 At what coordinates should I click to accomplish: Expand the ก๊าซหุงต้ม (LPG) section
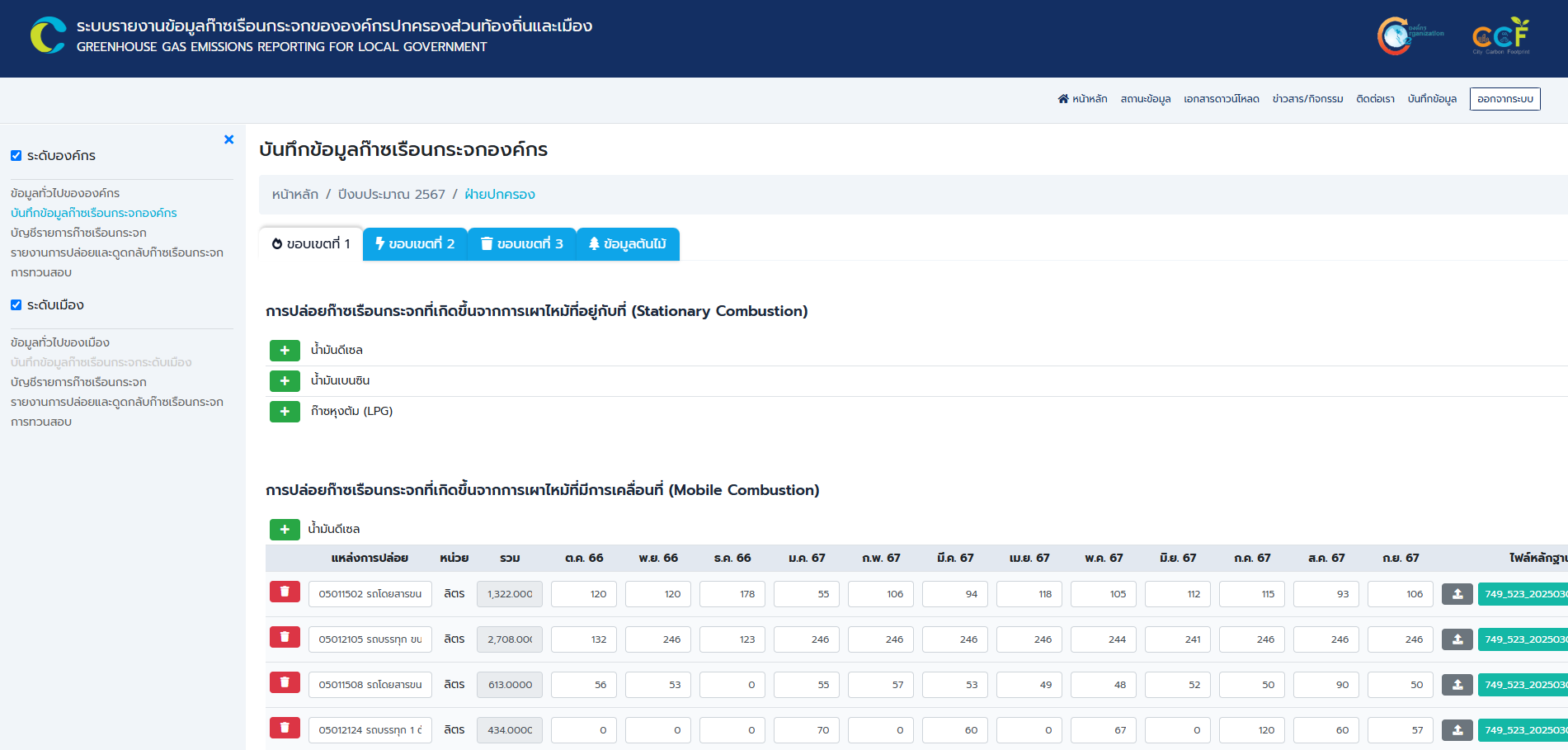coord(285,412)
